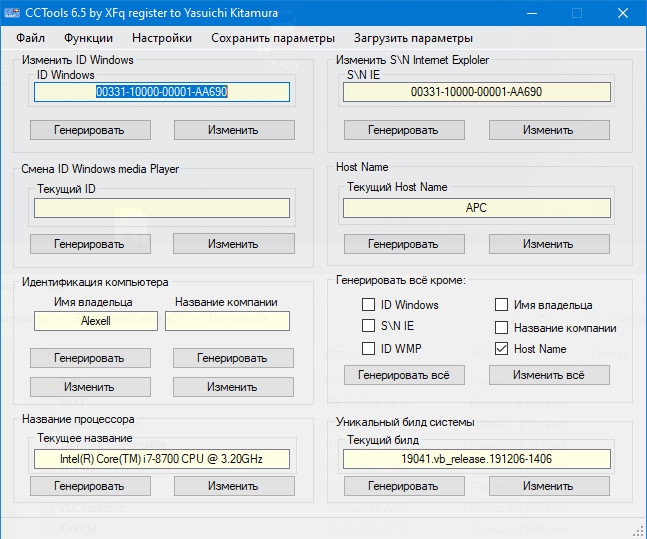
Task: Click Загрузить параметры menu item
Action: pyautogui.click(x=413, y=38)
